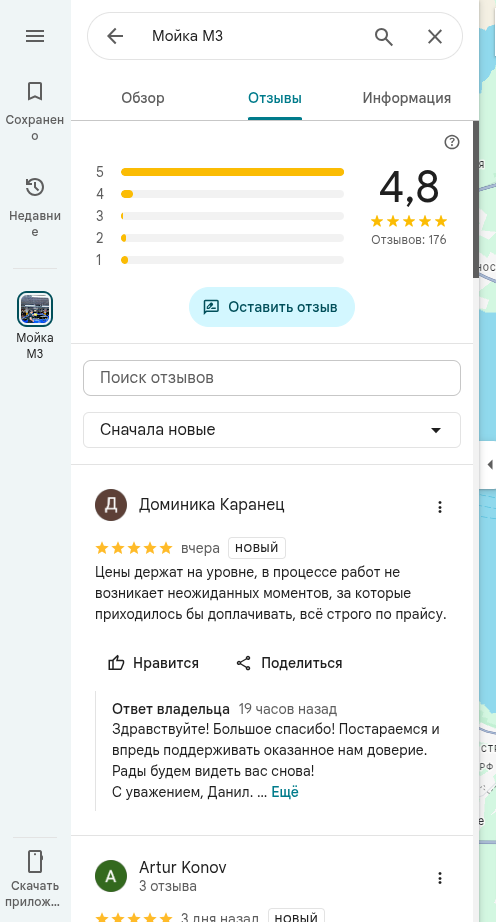This screenshot has width=496, height=922.
Task: Open the hamburger main menu
Action: tap(35, 36)
